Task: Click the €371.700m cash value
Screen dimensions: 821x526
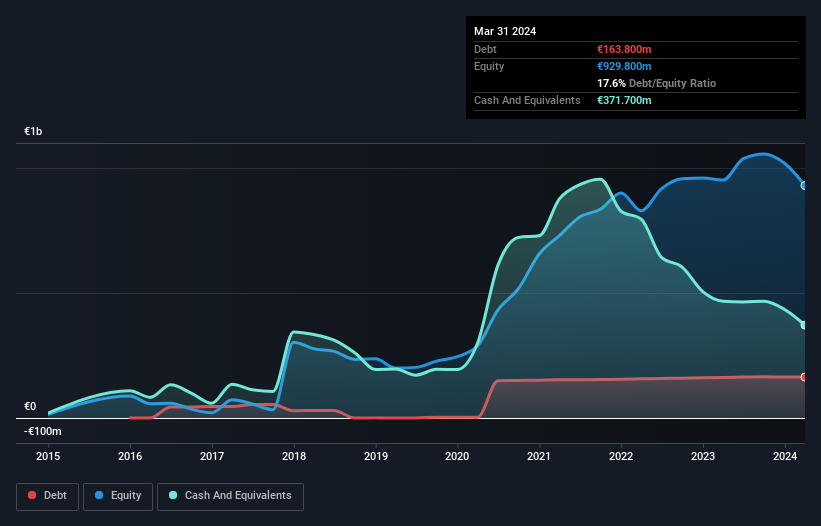Action: (624, 100)
